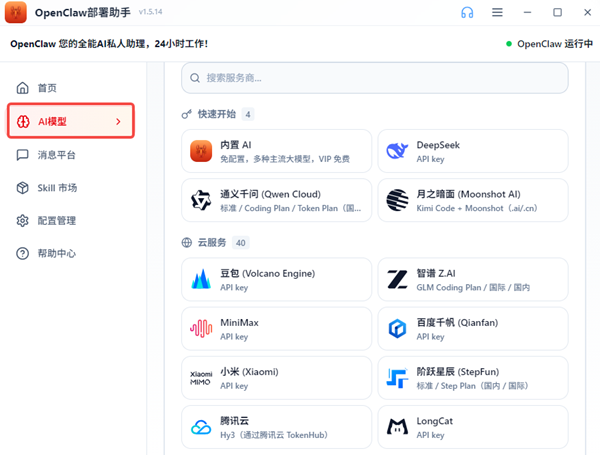Click the 快速开始 section heading
This screenshot has width=600, height=455.
[217, 114]
